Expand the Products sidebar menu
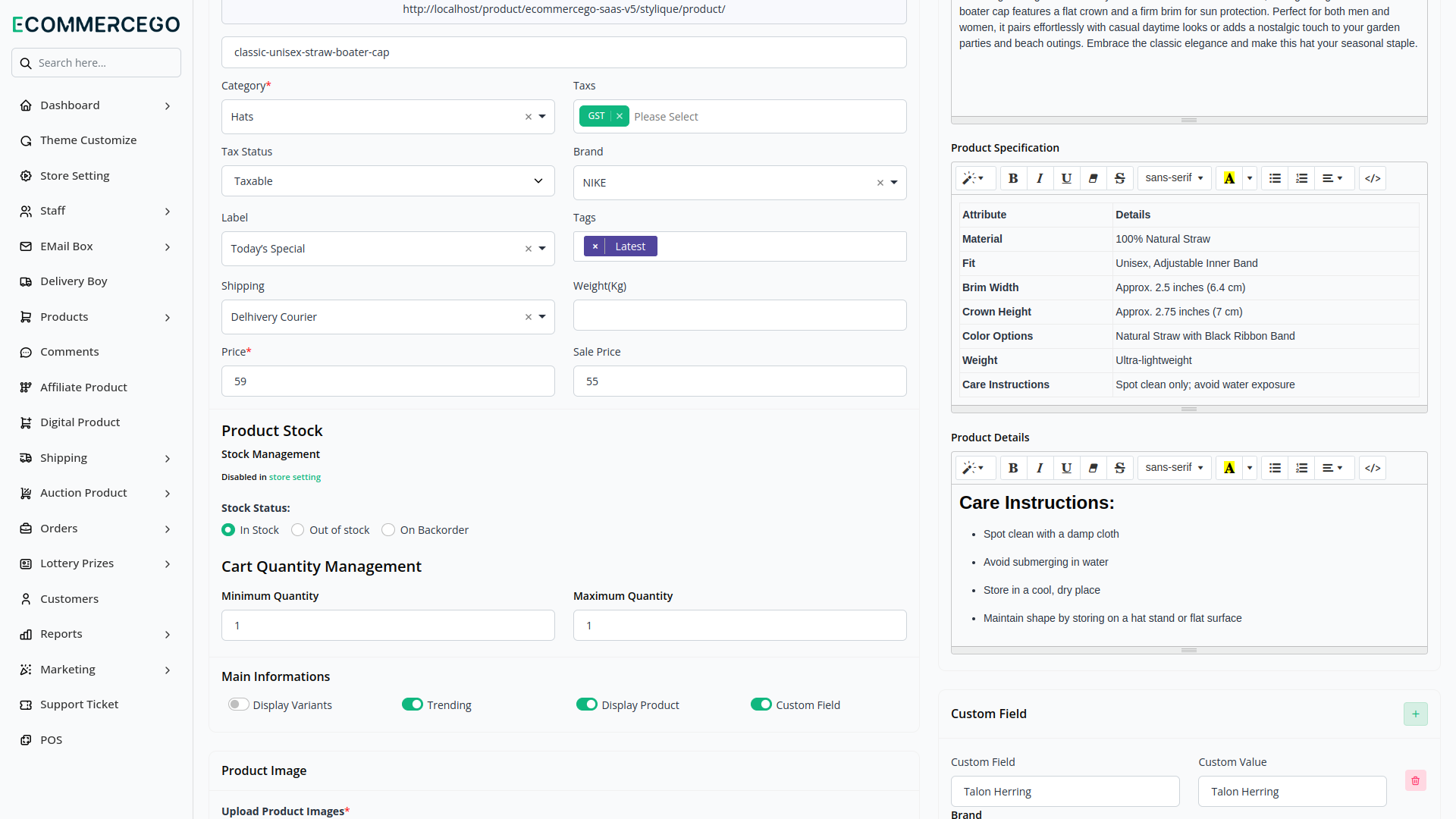Image resolution: width=1456 pixels, height=819 pixels. pyautogui.click(x=96, y=317)
